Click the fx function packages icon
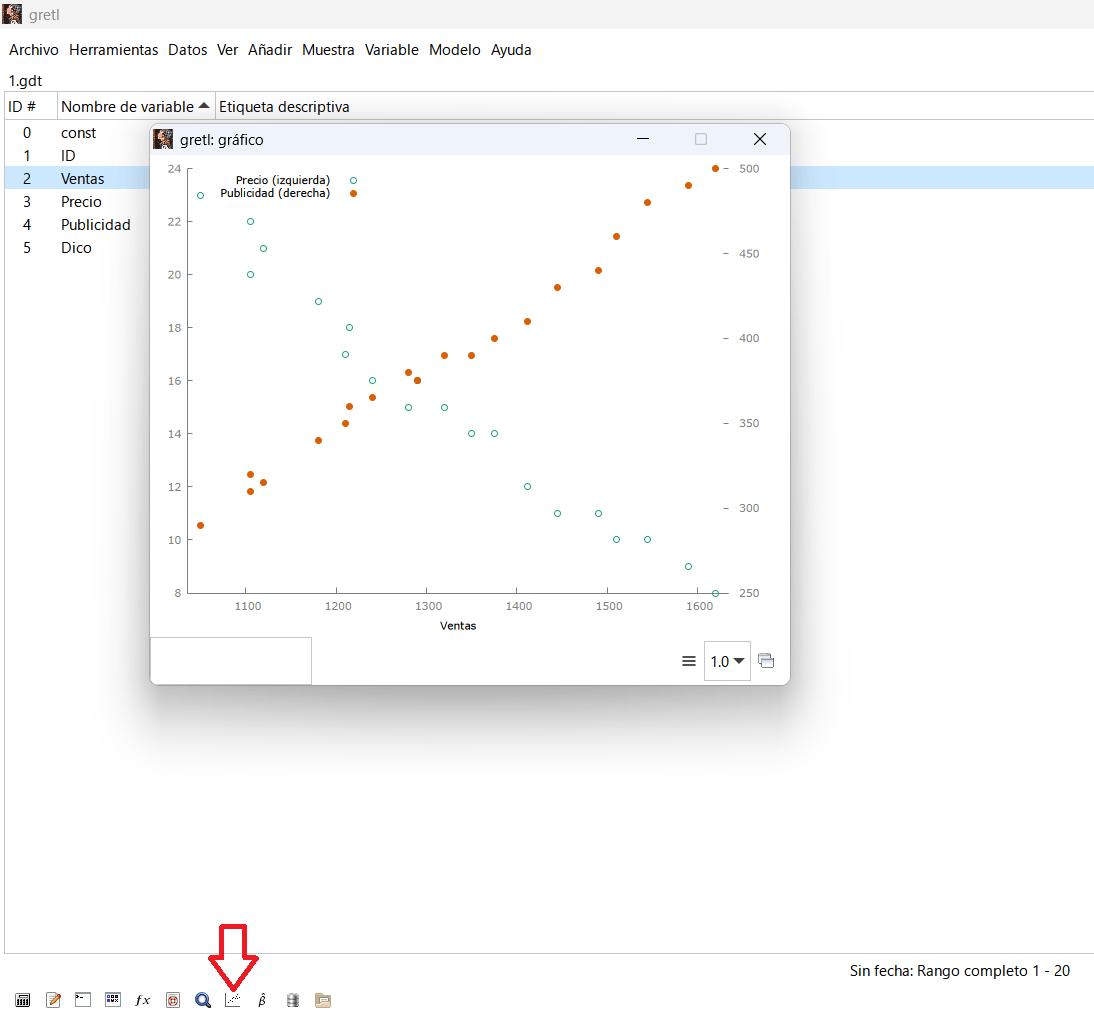Viewport: 1094px width, 1020px height. coord(143,1000)
